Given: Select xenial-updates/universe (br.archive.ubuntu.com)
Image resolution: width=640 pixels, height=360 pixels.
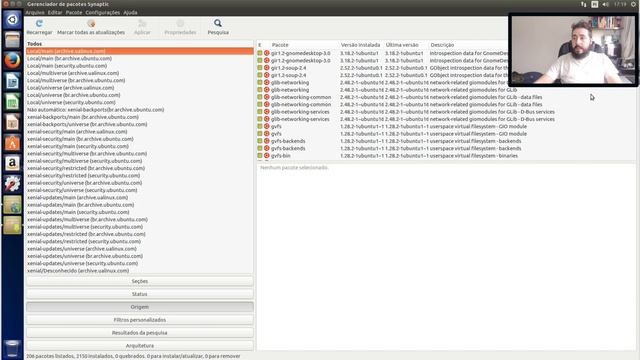Looking at the screenshot, I should 140,256.
